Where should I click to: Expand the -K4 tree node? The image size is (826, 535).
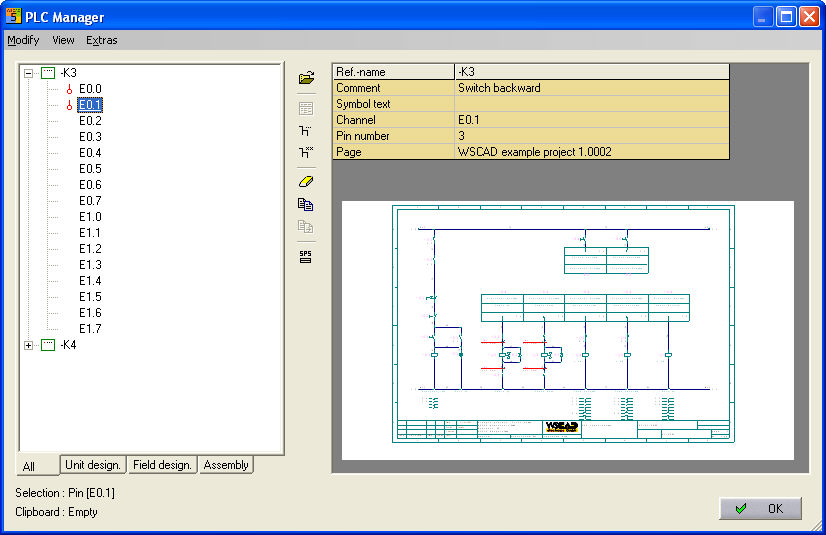tap(28, 345)
